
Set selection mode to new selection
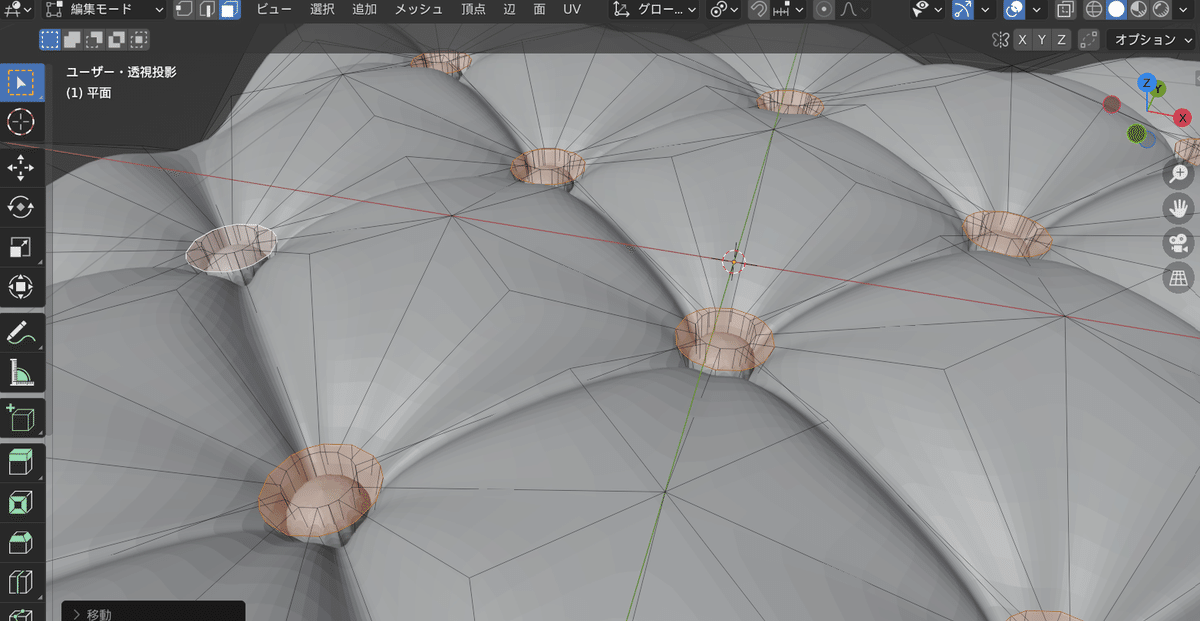pyautogui.click(x=51, y=40)
